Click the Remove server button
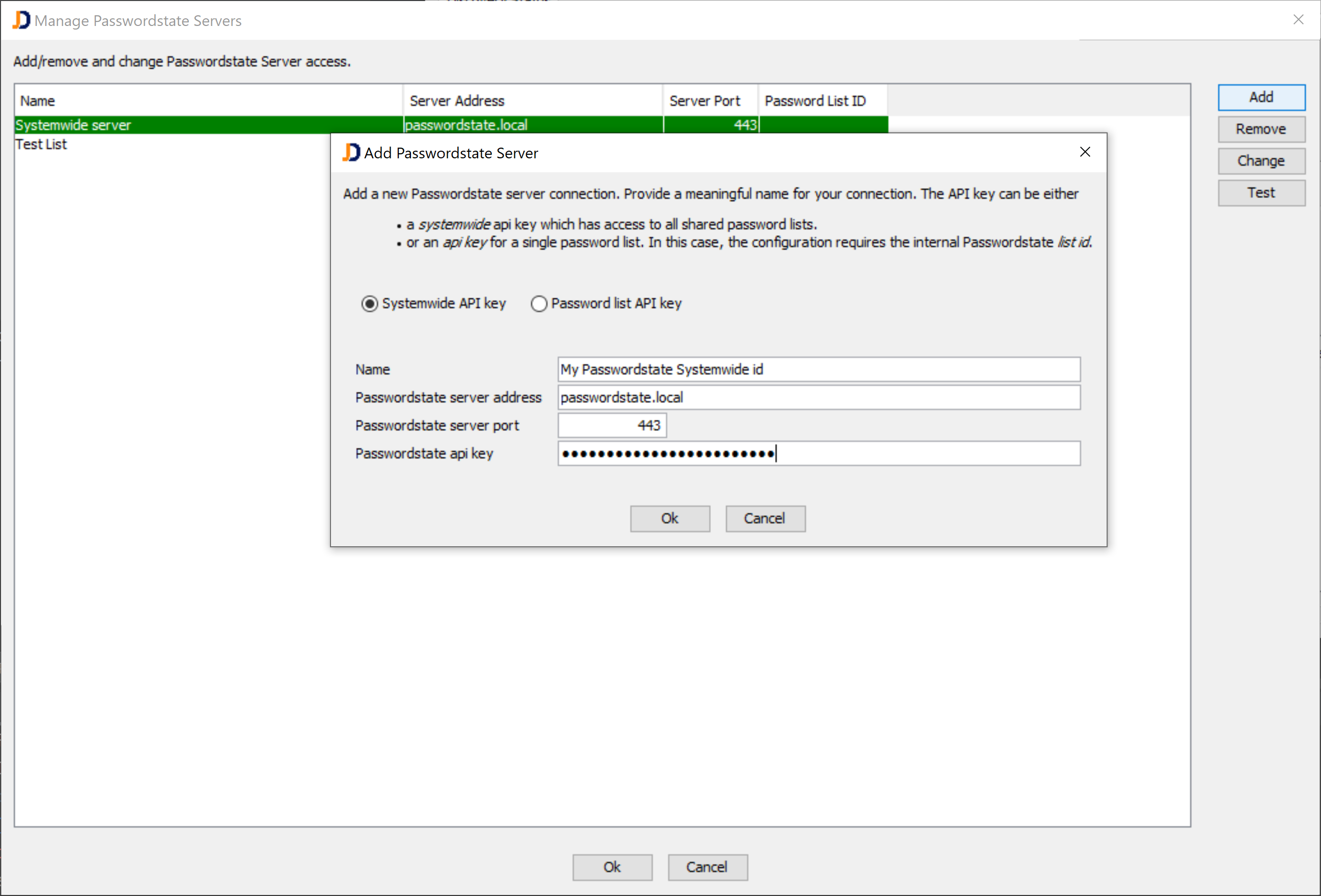1321x896 pixels. [x=1261, y=129]
